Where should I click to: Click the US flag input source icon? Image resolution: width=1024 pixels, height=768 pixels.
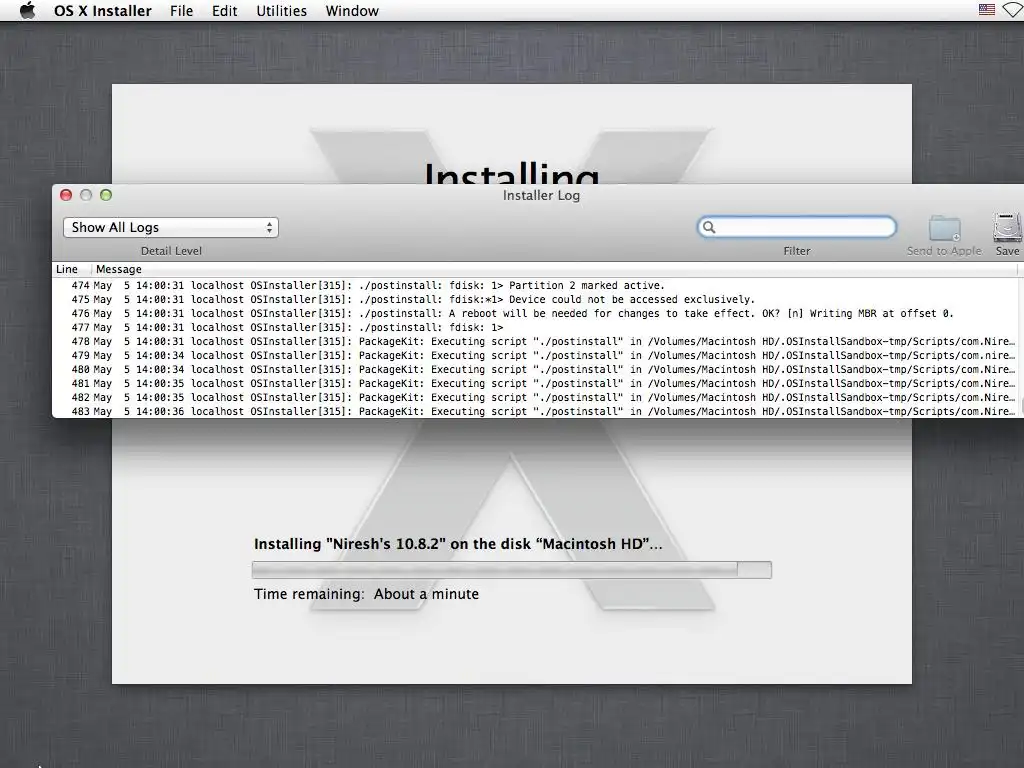click(x=987, y=10)
